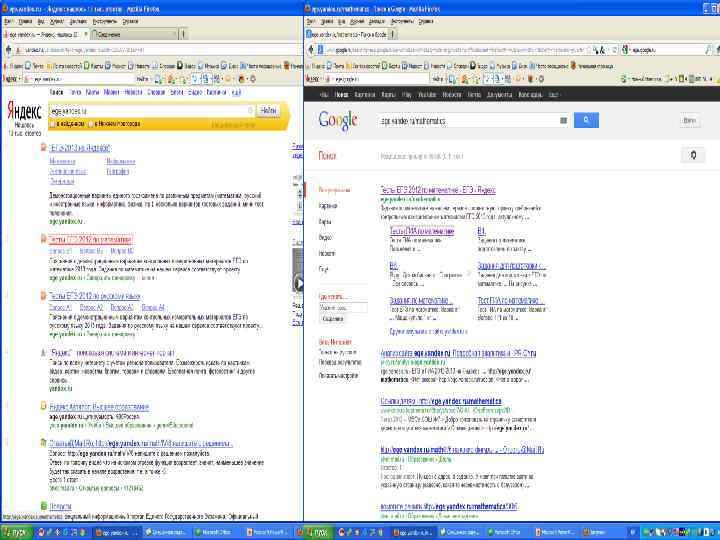Viewport: 720px width, 540px height.
Task: Filter Google results by Новости in sidebar
Action: click(327, 253)
